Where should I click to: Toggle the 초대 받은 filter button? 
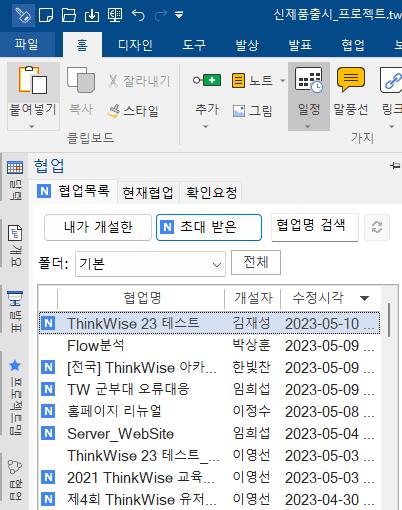pyautogui.click(x=209, y=227)
